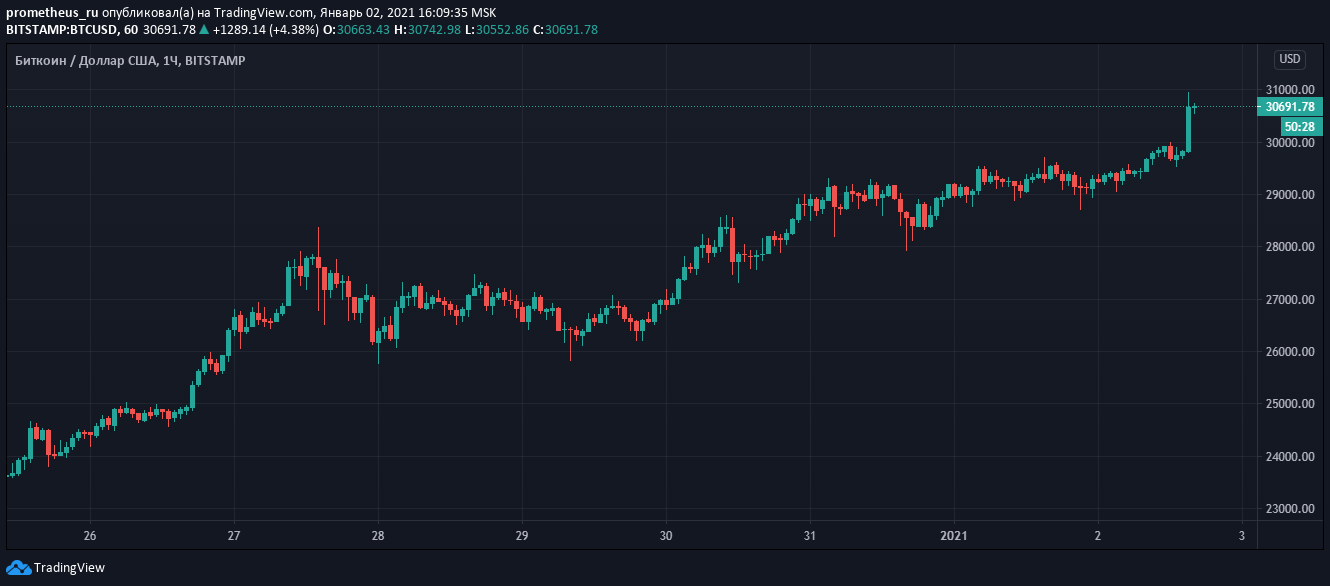1330x586 pixels.
Task: Click the low value L:30552.86
Action: pyautogui.click(x=497, y=30)
